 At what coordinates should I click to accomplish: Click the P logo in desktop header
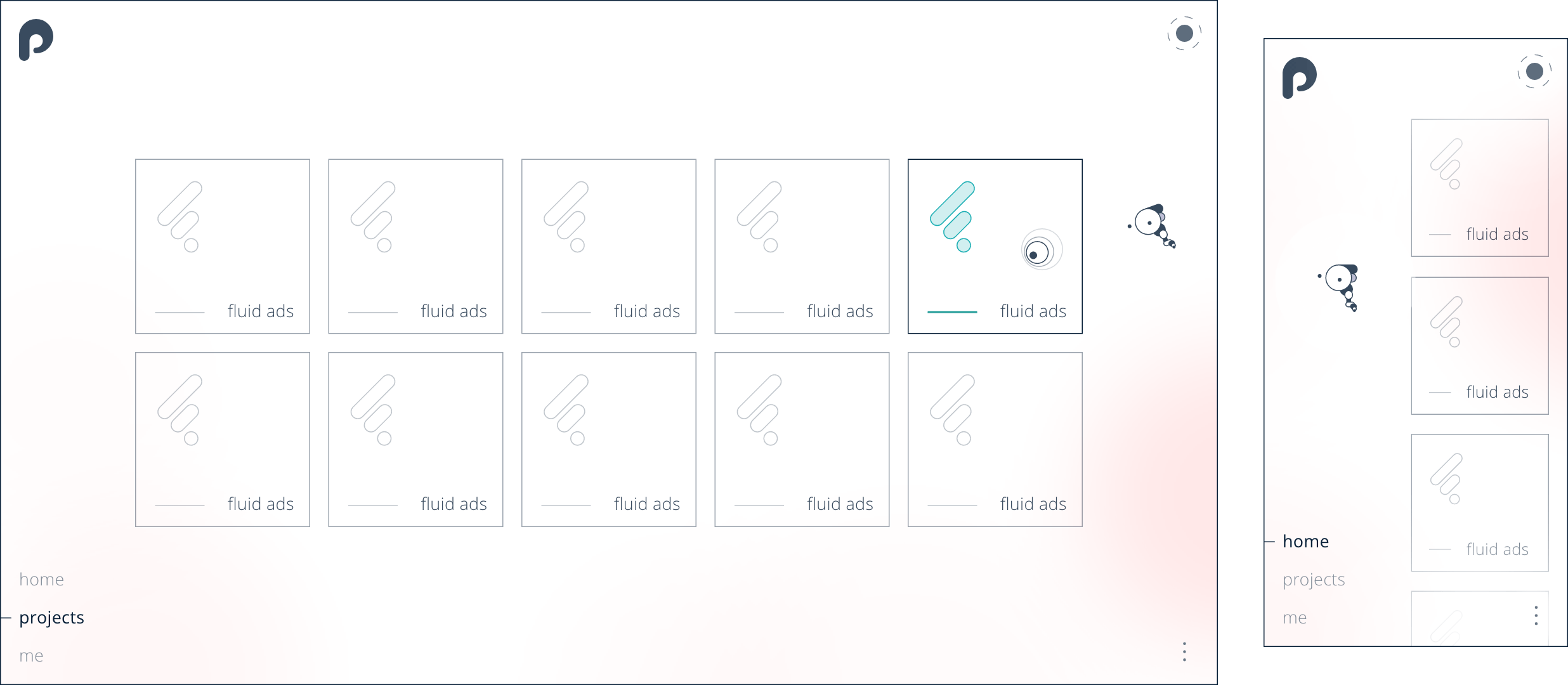pyautogui.click(x=36, y=39)
